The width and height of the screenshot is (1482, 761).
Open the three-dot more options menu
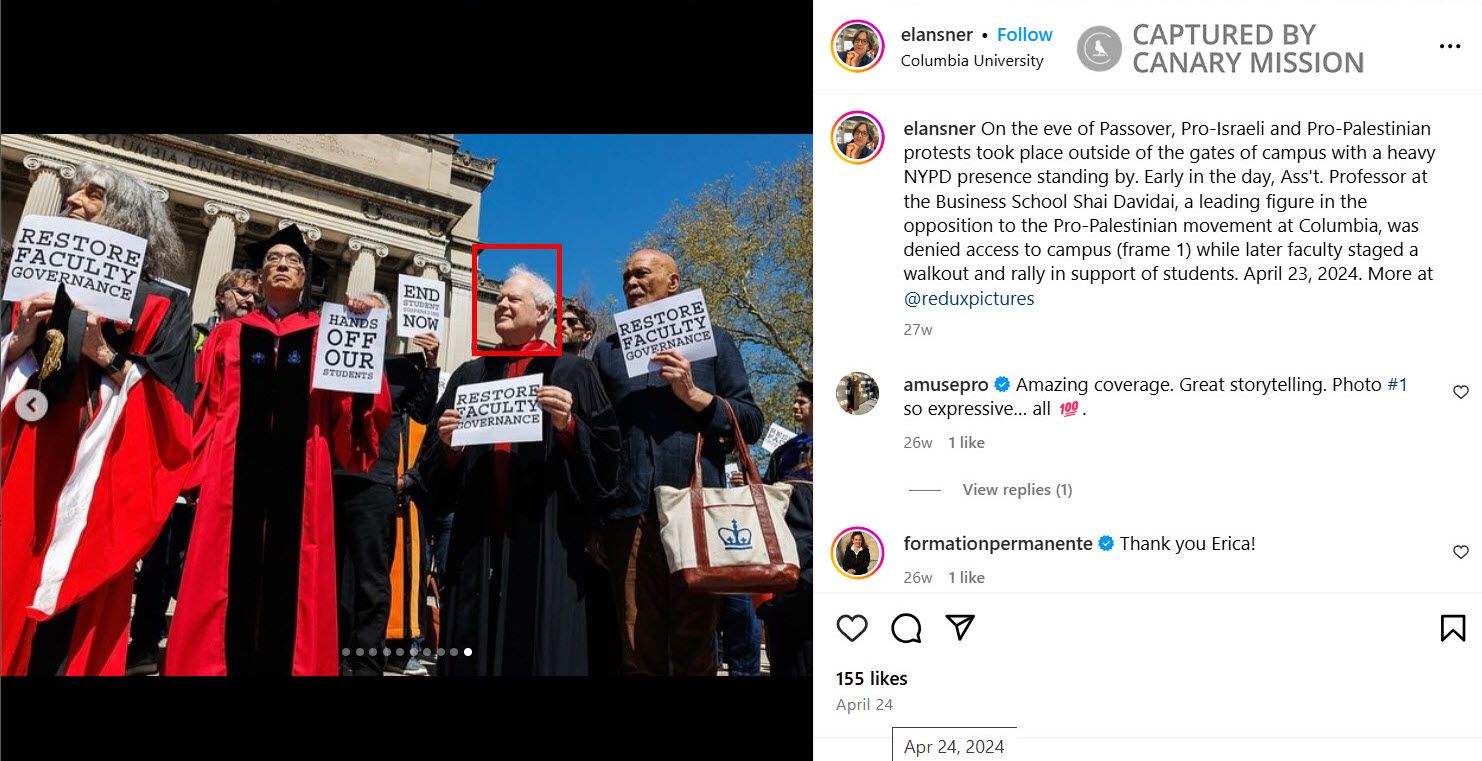coord(1450,46)
